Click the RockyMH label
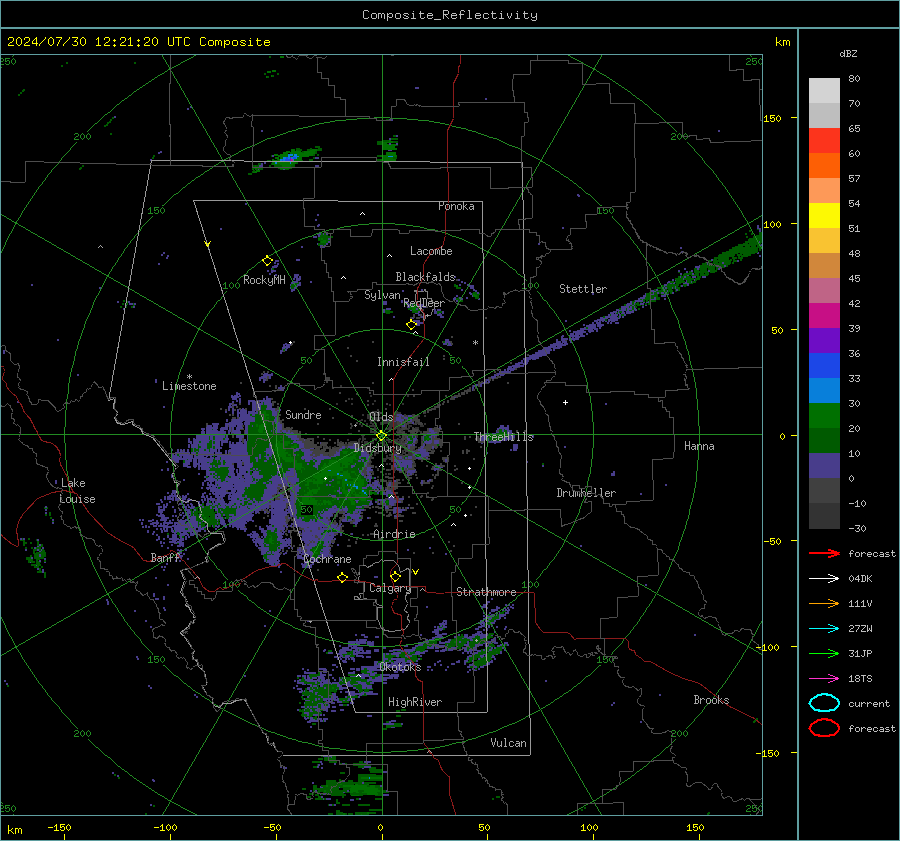Image resolution: width=900 pixels, height=841 pixels. point(264,280)
